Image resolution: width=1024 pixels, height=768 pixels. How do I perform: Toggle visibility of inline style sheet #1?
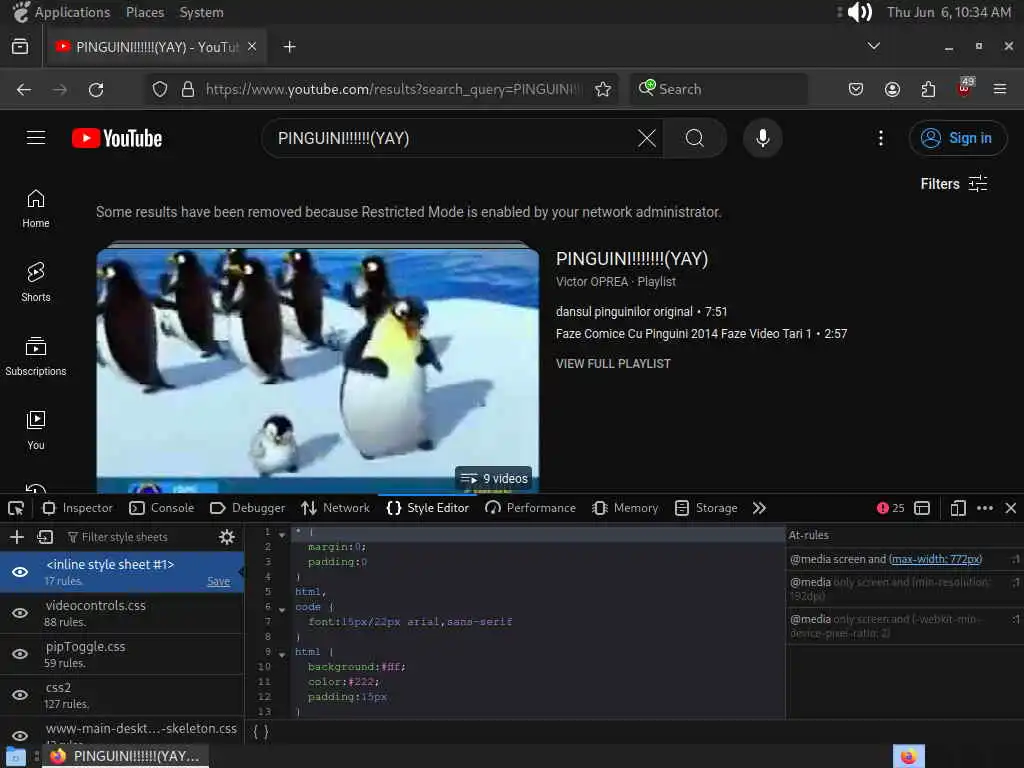tap(20, 572)
